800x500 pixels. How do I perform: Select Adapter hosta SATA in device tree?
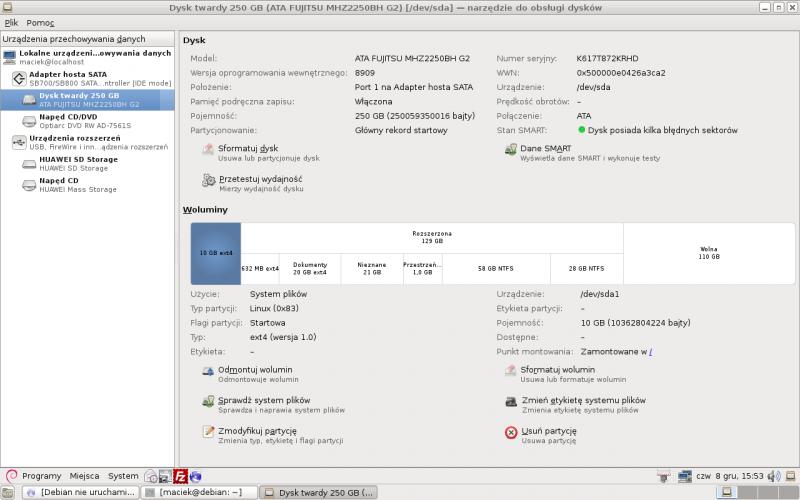(x=67, y=75)
